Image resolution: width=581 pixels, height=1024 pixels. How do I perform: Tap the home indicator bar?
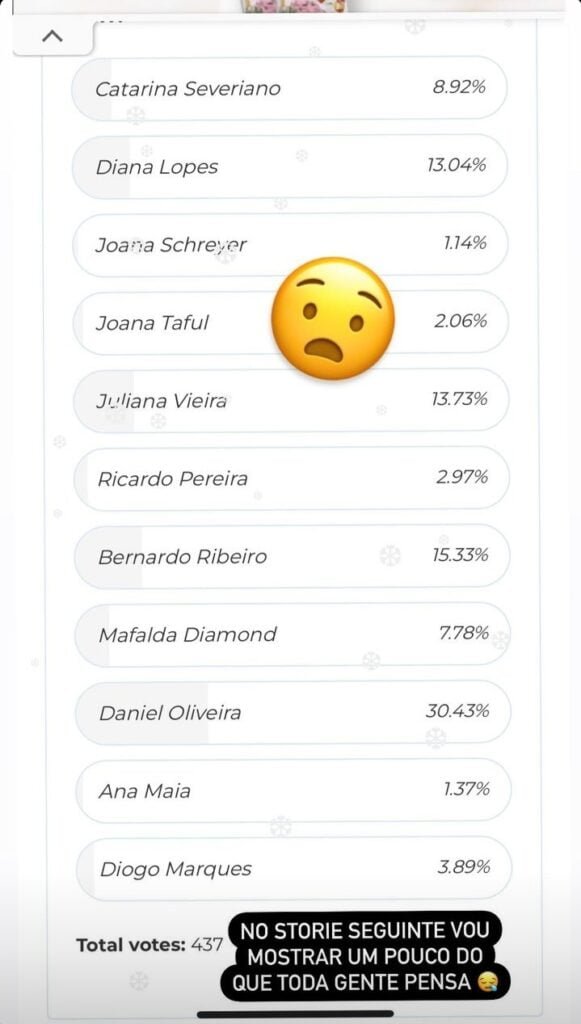[296, 1014]
